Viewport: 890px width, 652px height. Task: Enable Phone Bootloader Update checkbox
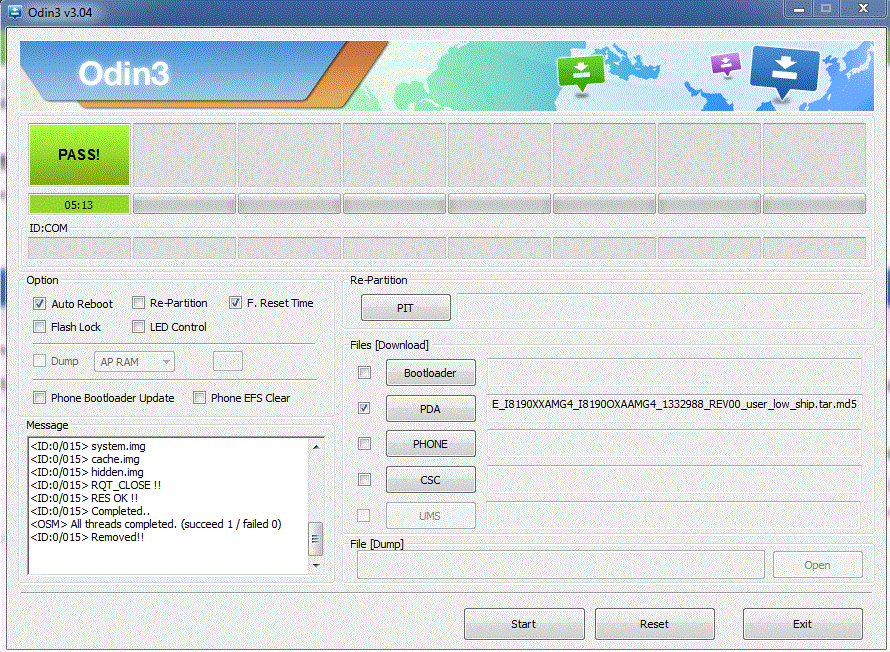pos(39,398)
